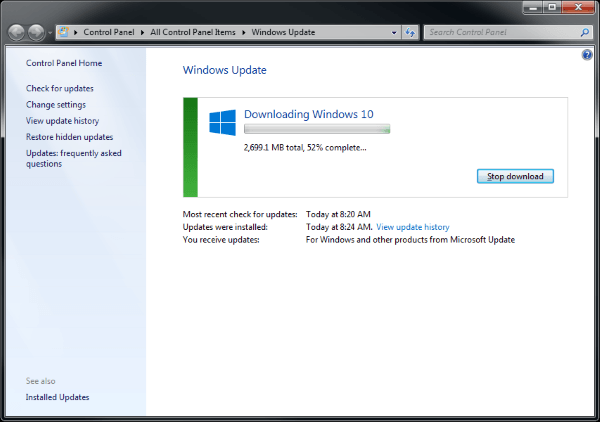Image resolution: width=600 pixels, height=422 pixels.
Task: Click the magnifier search icon
Action: (x=585, y=33)
